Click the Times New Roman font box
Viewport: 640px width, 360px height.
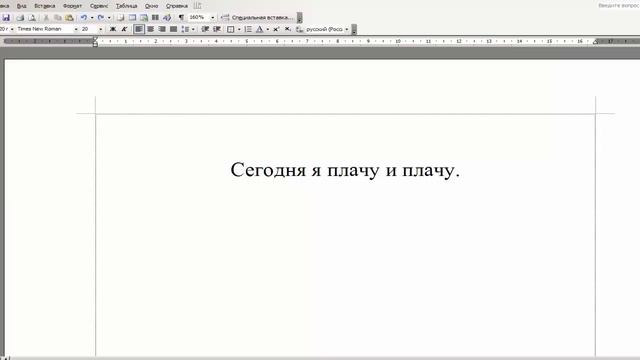click(x=44, y=29)
